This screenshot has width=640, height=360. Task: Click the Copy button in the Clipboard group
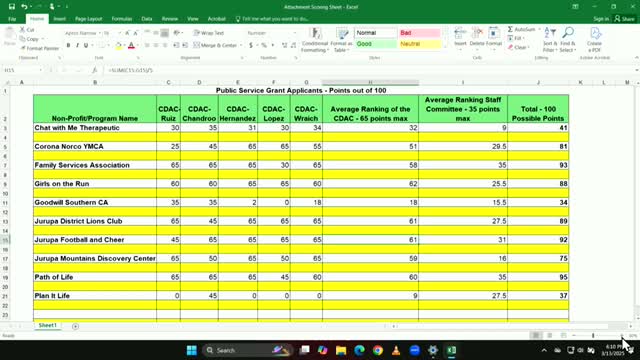(29, 39)
